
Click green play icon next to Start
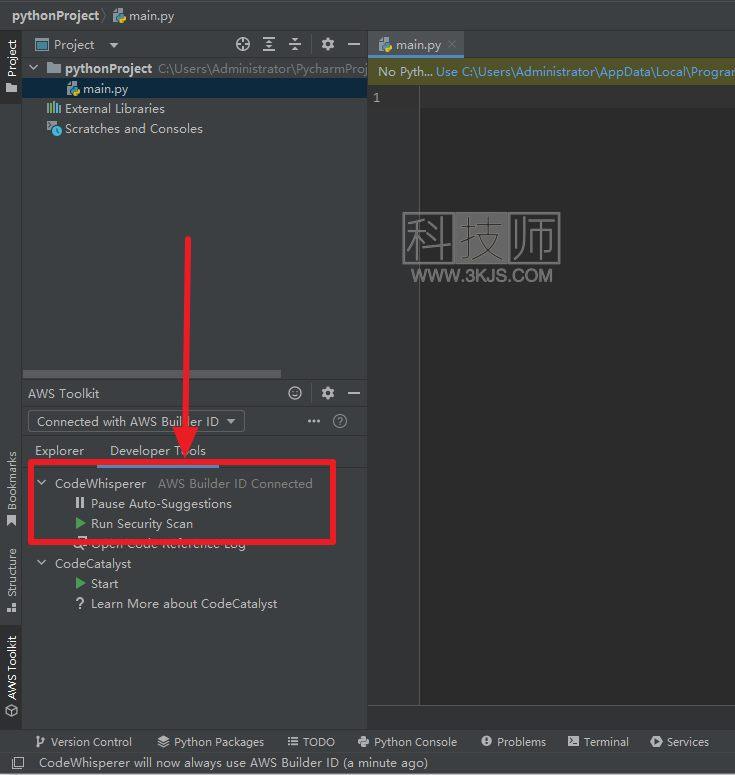pos(80,583)
